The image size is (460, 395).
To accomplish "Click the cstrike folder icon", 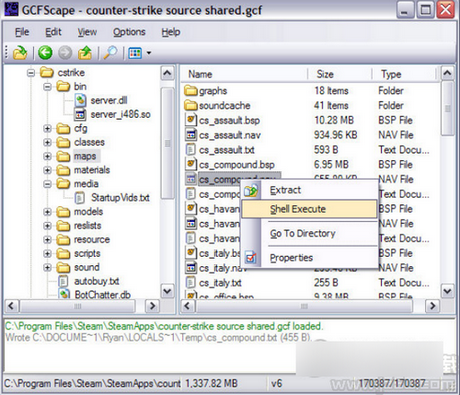I will pos(47,72).
